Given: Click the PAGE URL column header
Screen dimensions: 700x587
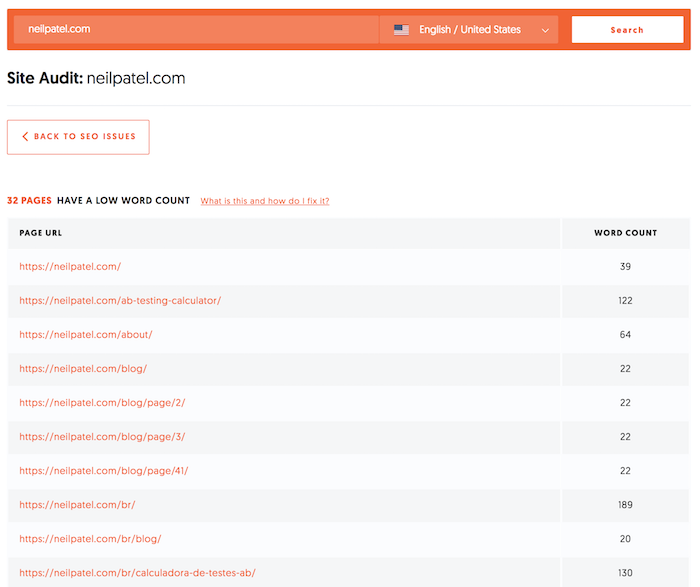Looking at the screenshot, I should 41,233.
